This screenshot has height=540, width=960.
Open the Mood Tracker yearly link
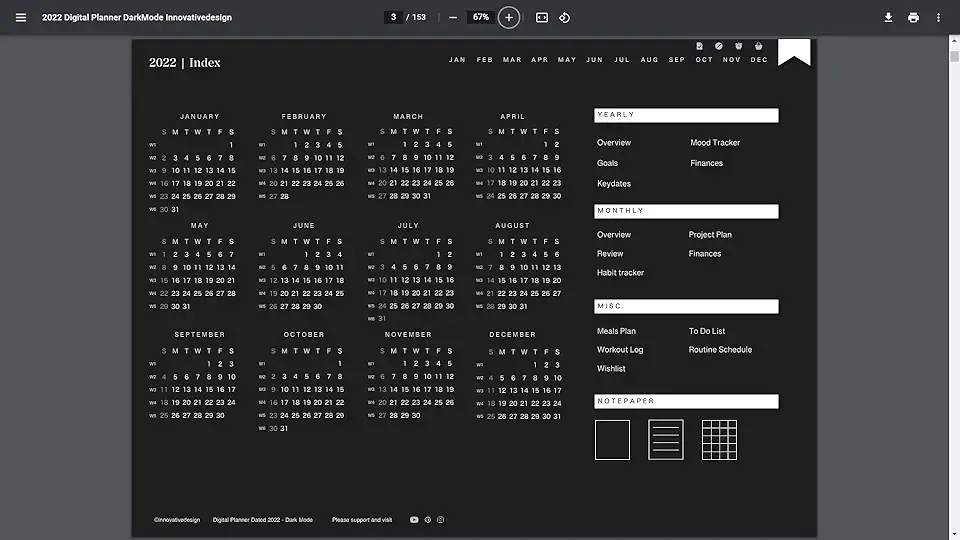(x=715, y=143)
